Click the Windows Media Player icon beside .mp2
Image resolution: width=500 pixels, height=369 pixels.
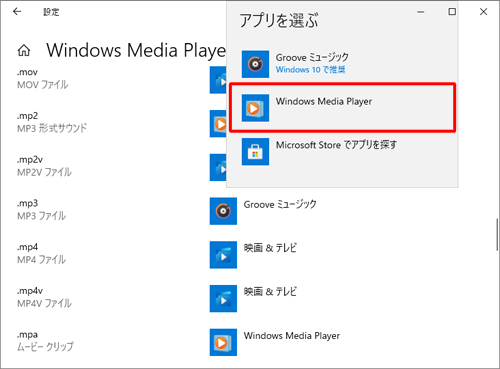[218, 124]
